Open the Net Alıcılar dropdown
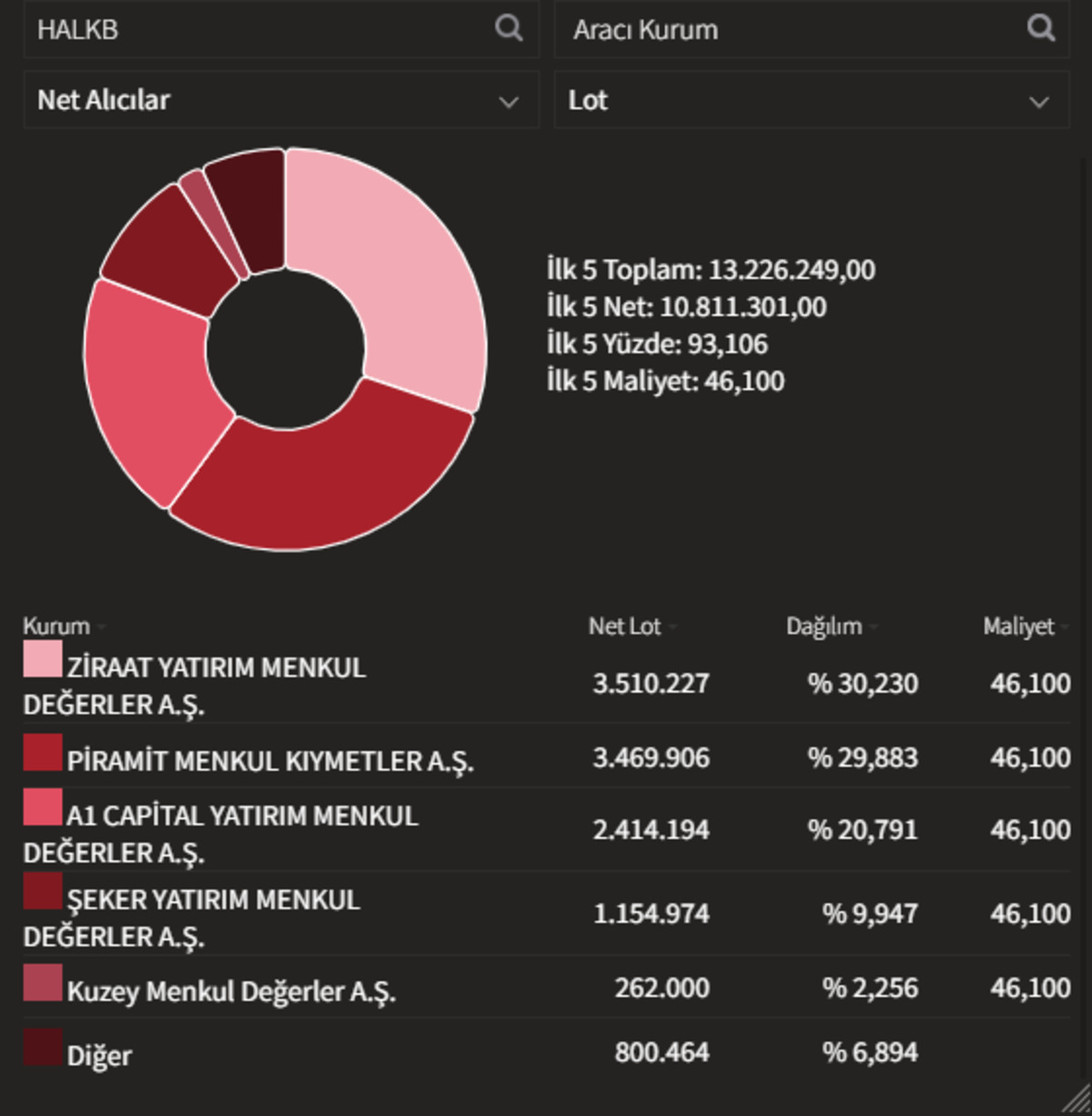The width and height of the screenshot is (1092, 1116). pos(281,100)
